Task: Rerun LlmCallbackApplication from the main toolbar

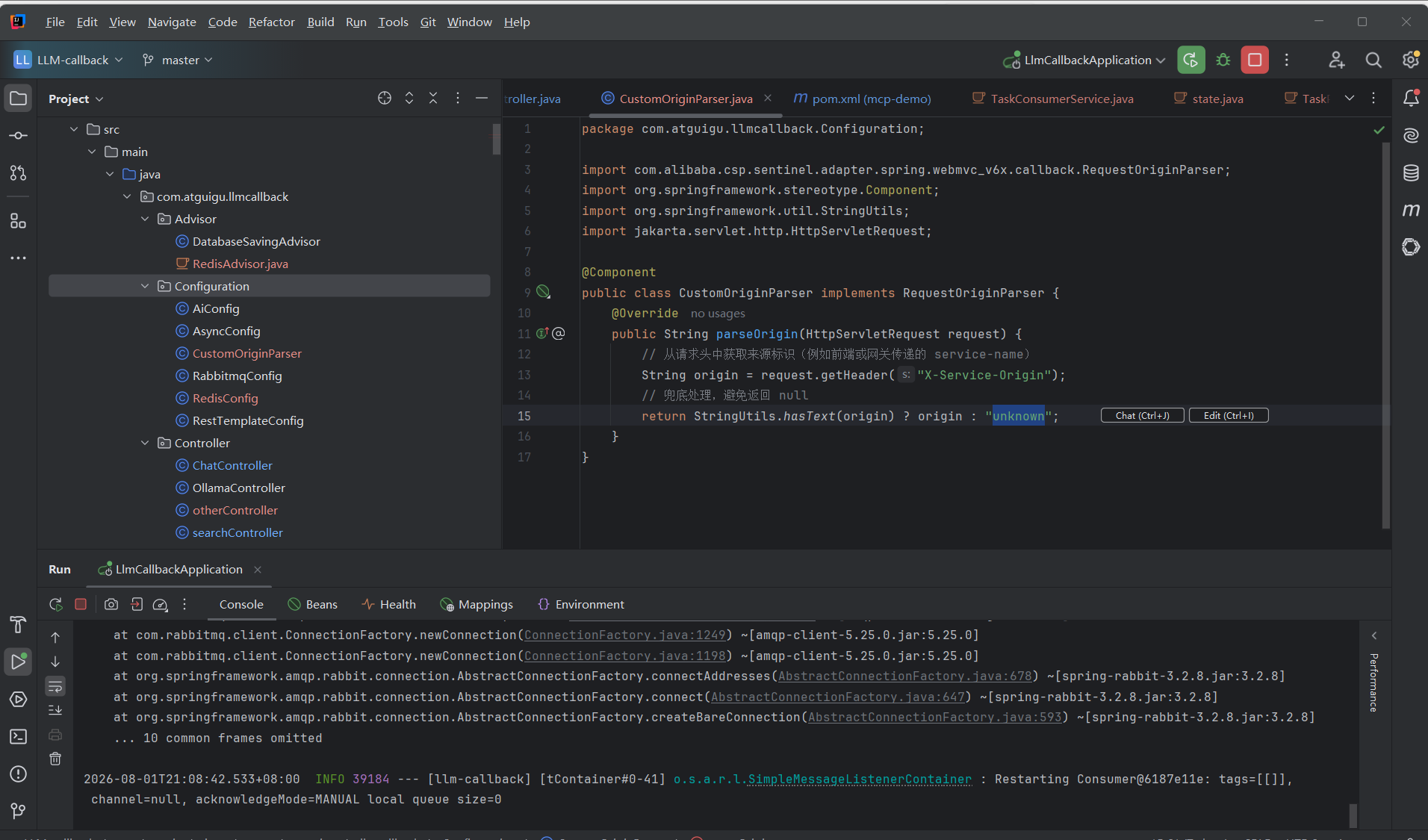Action: pyautogui.click(x=1191, y=60)
